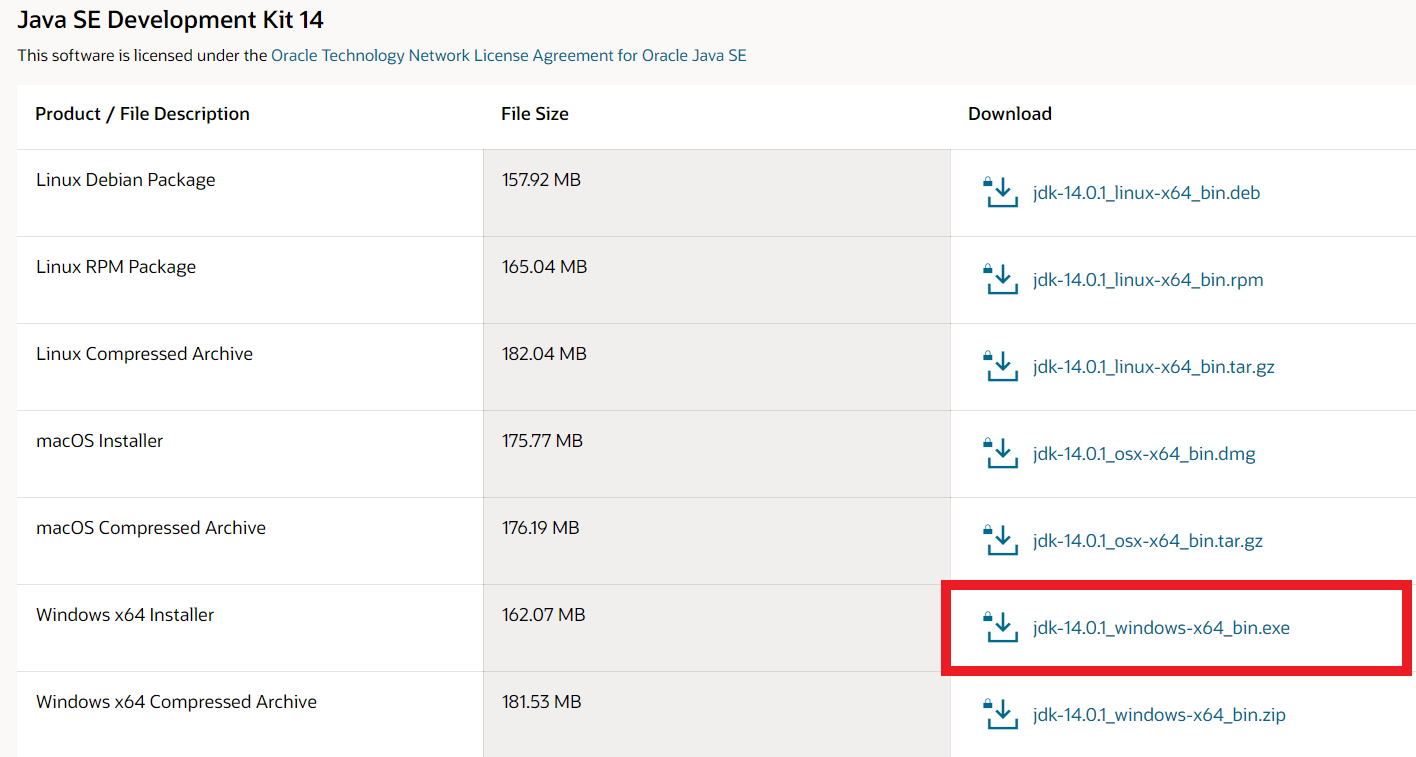Image resolution: width=1416 pixels, height=757 pixels.
Task: Select the macOS Installer row label
Action: 99,441
